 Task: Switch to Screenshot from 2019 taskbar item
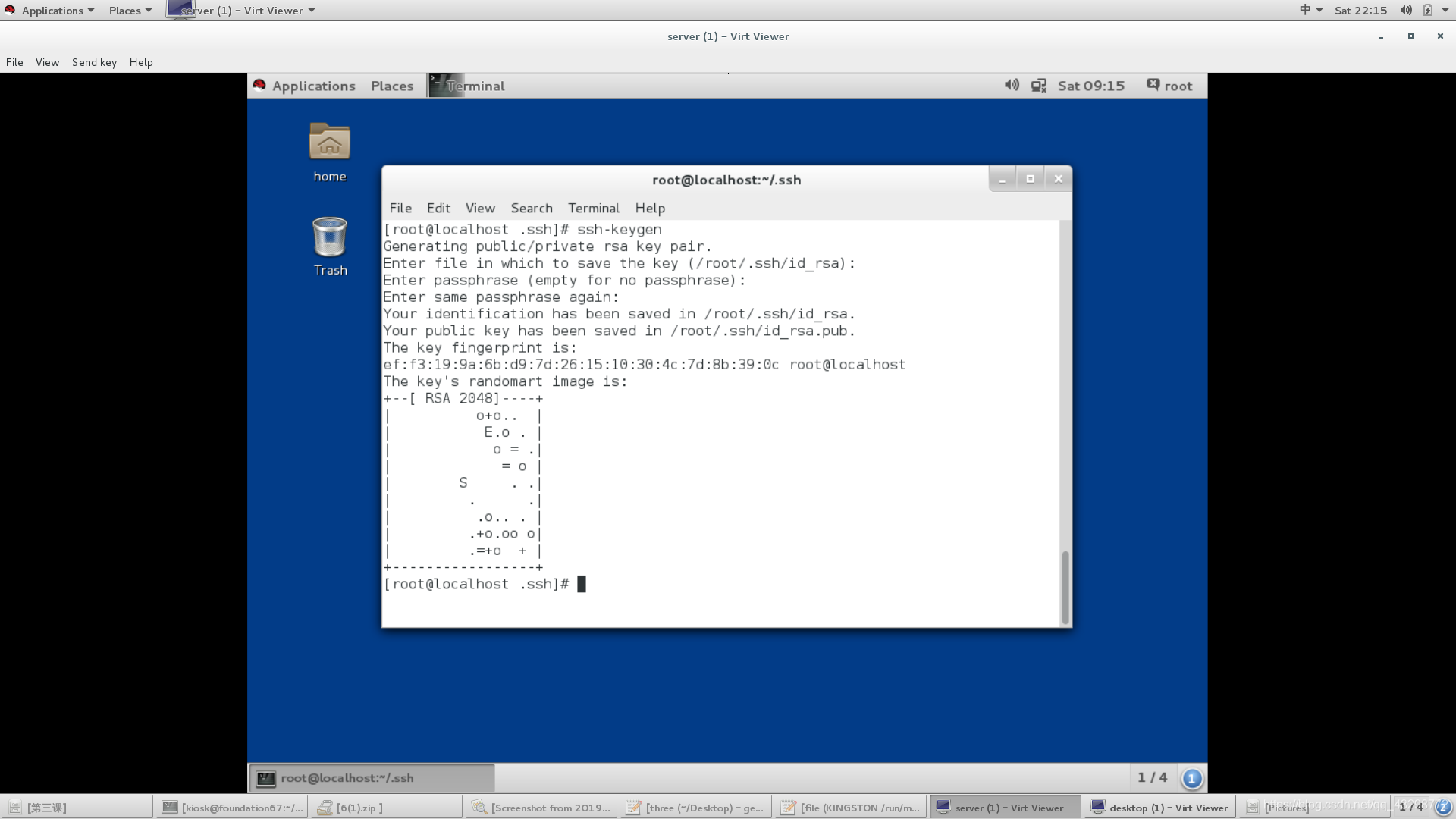pyautogui.click(x=541, y=808)
